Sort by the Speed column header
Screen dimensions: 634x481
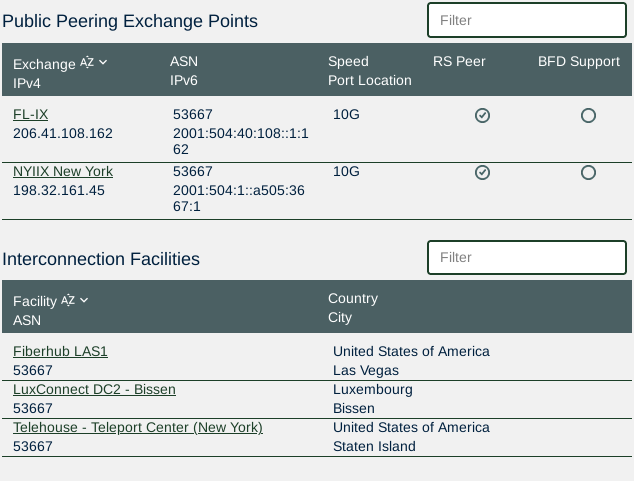pyautogui.click(x=348, y=62)
